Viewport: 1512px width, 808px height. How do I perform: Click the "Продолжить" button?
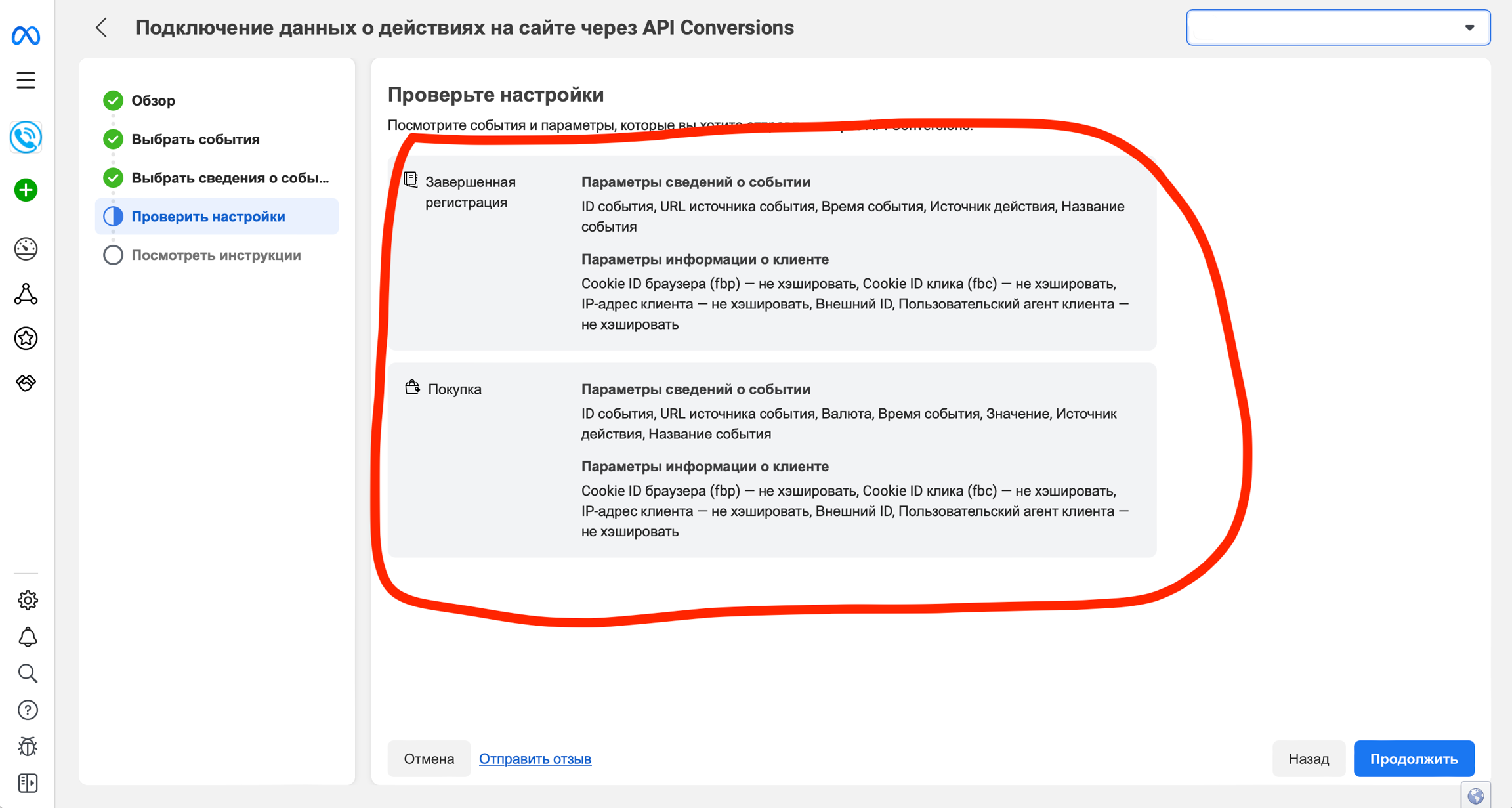point(1414,759)
